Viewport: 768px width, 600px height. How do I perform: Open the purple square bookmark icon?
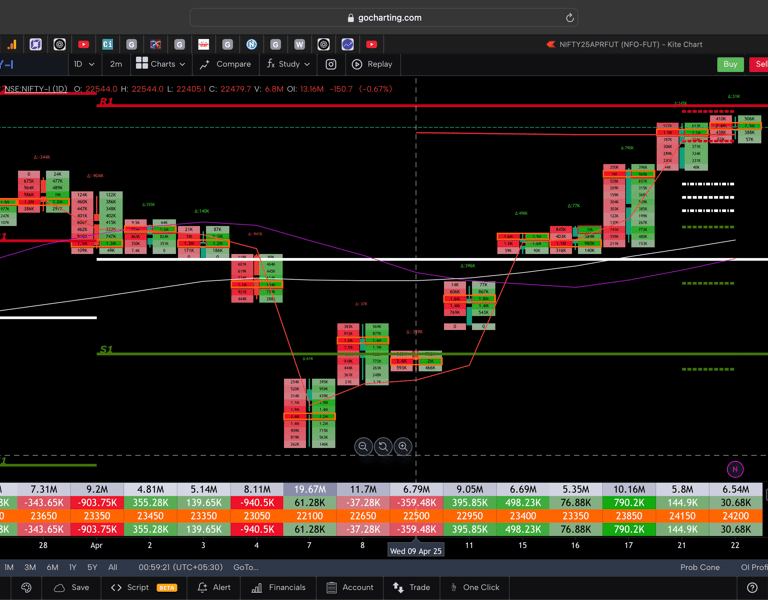(35, 45)
